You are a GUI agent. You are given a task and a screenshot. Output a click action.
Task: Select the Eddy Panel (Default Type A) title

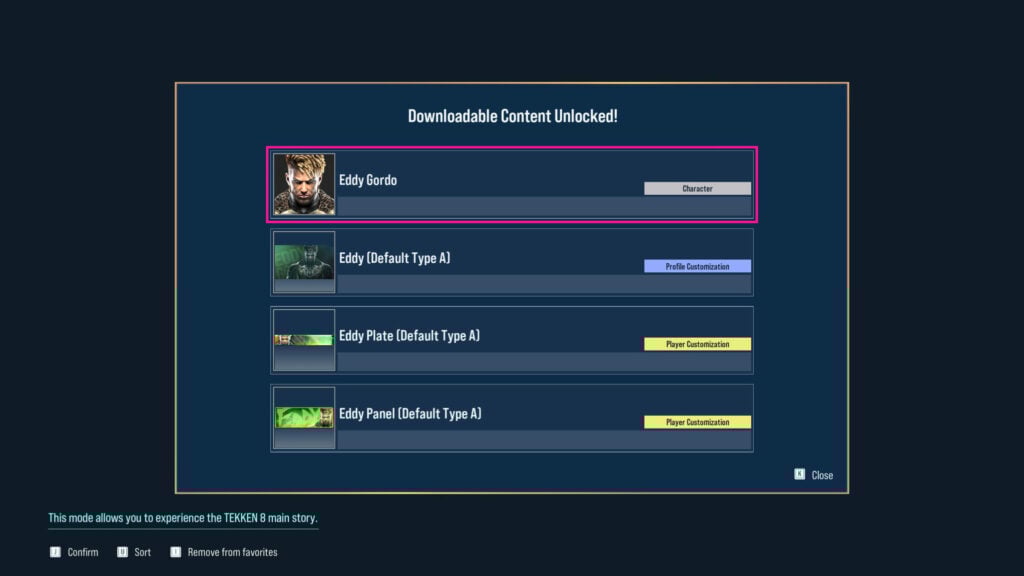tap(410, 414)
